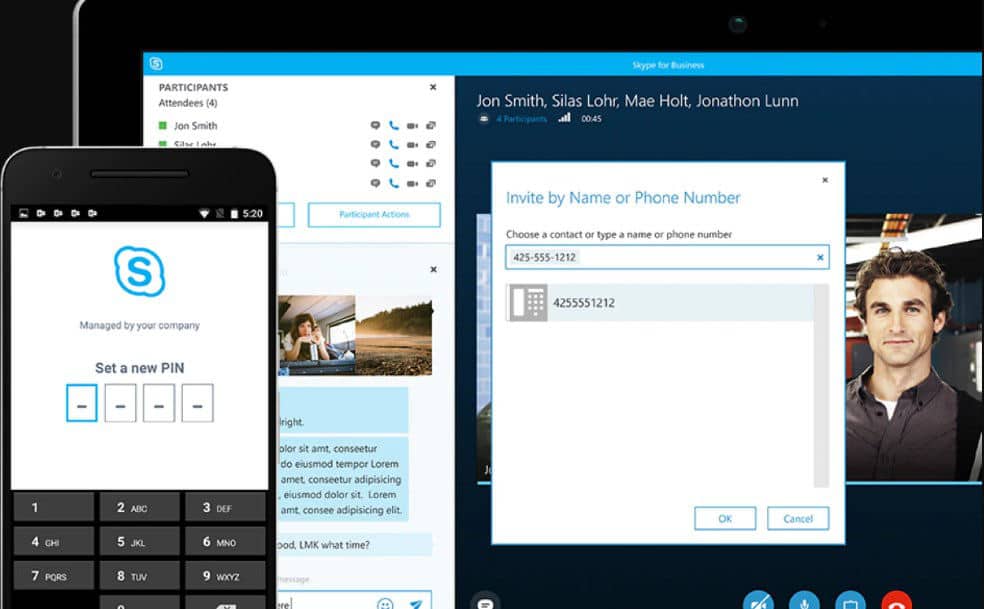Tap key 5 JKL on the phone keypad

pos(139,542)
